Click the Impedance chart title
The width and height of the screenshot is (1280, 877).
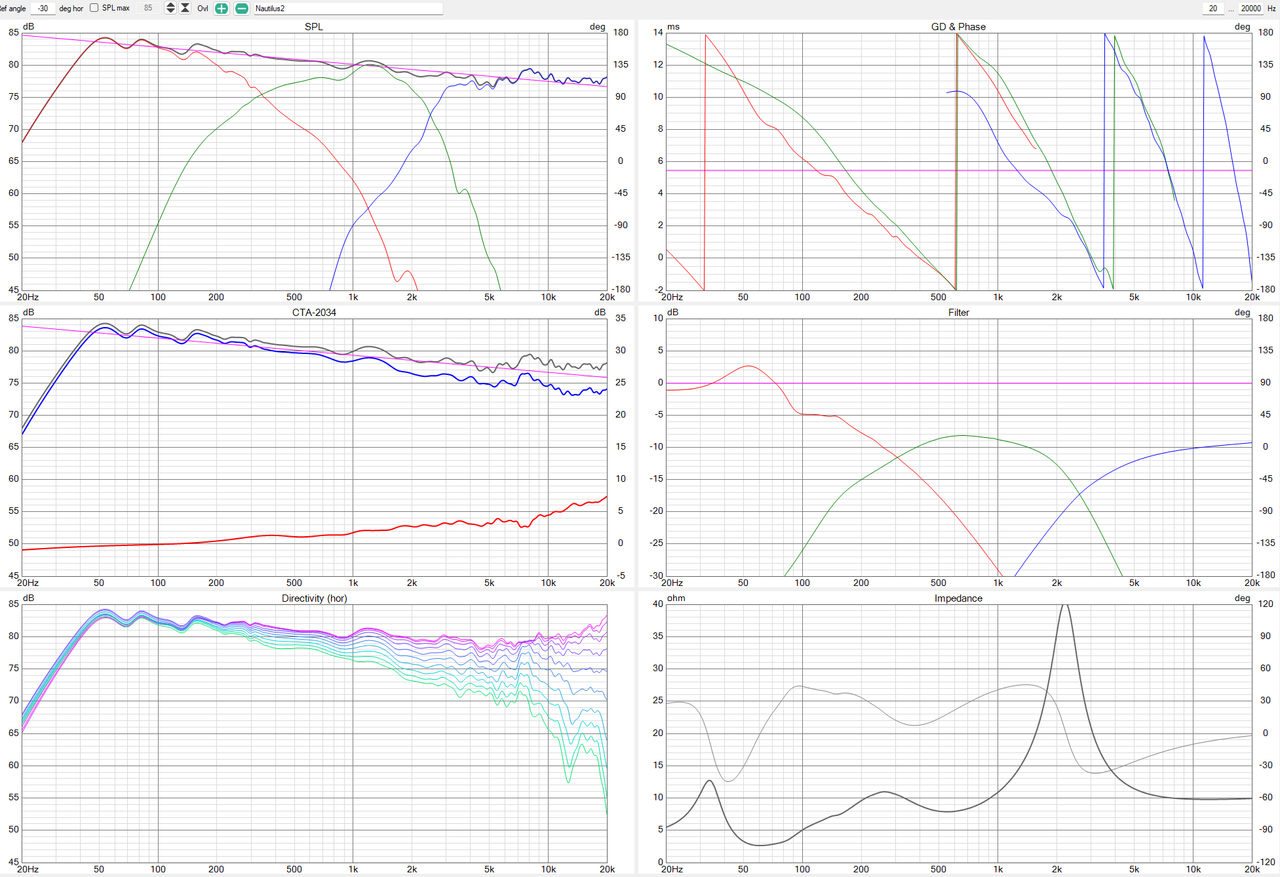click(x=958, y=598)
